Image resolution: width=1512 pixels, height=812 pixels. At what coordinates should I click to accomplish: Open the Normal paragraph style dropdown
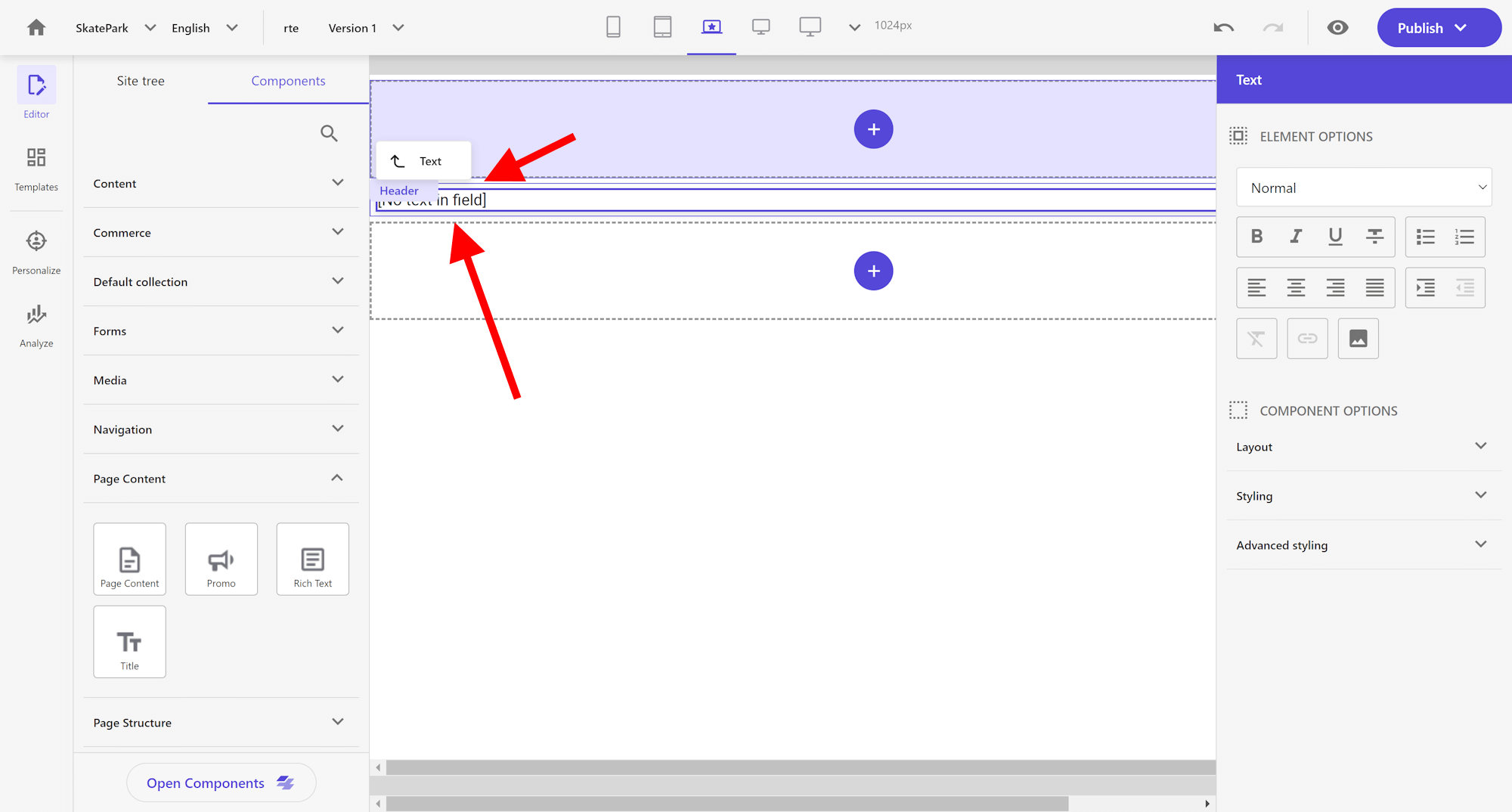coord(1364,188)
